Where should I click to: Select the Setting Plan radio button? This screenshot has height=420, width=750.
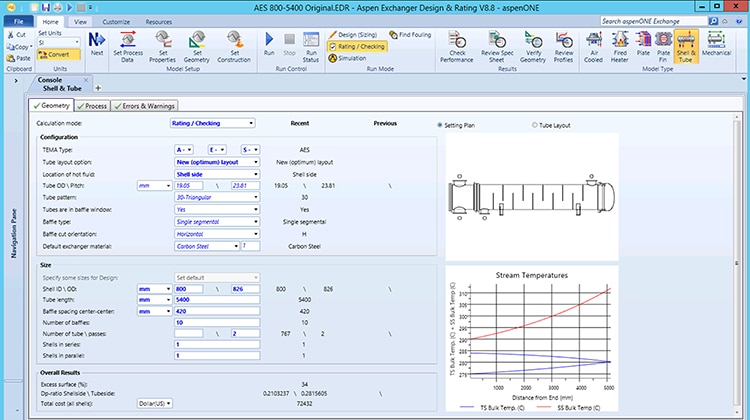click(x=440, y=125)
